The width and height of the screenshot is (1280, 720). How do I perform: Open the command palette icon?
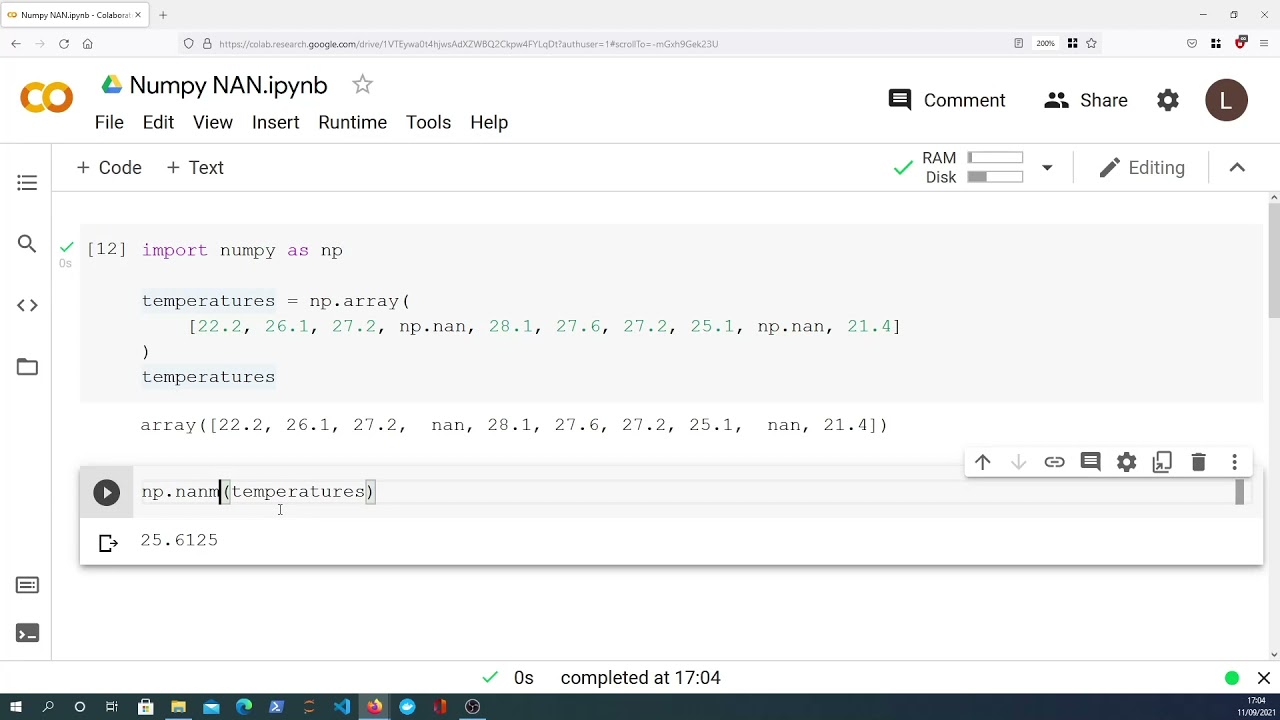click(27, 585)
